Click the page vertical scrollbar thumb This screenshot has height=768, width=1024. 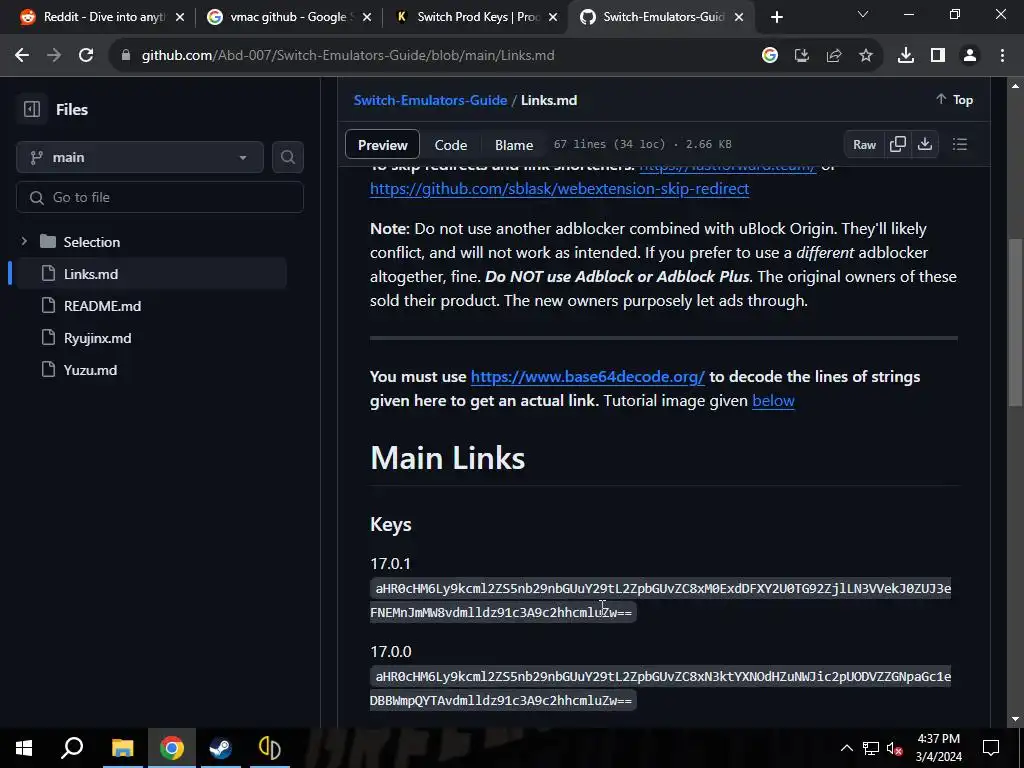[1015, 323]
